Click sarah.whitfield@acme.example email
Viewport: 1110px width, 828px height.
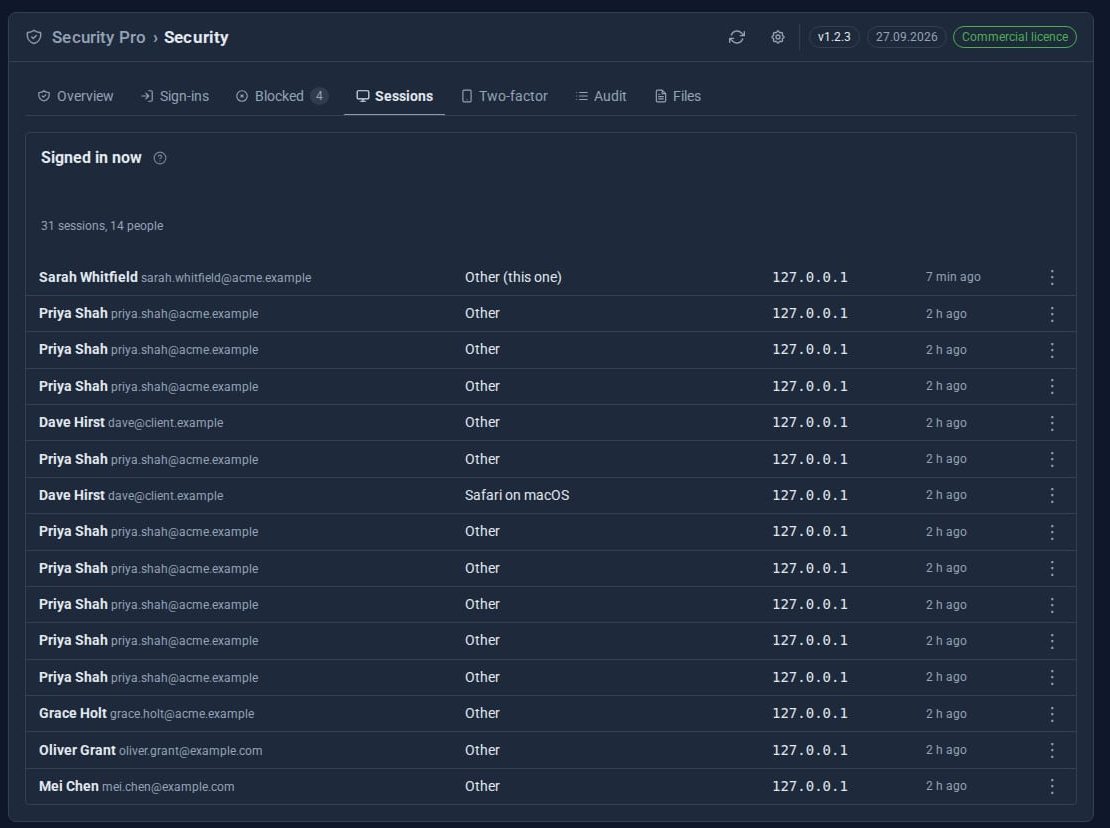point(226,278)
